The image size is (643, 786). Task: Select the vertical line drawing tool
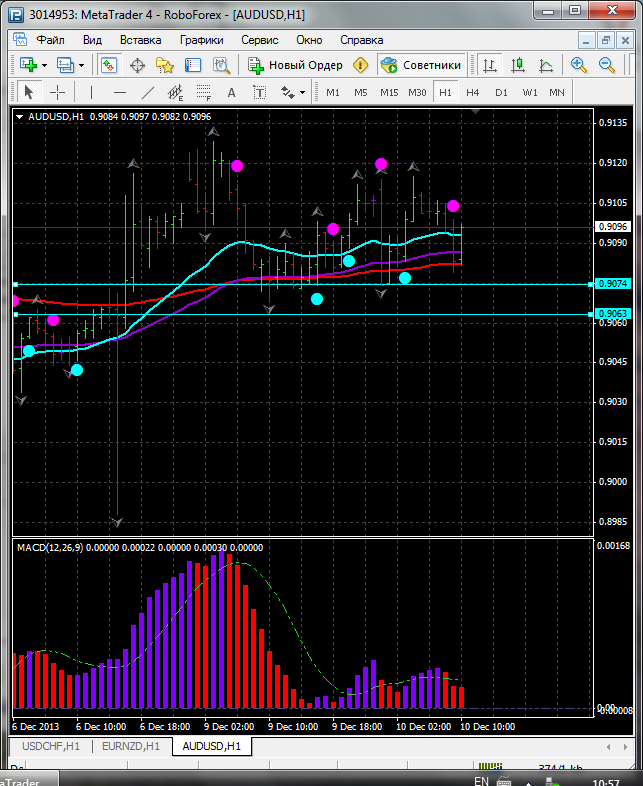click(91, 92)
